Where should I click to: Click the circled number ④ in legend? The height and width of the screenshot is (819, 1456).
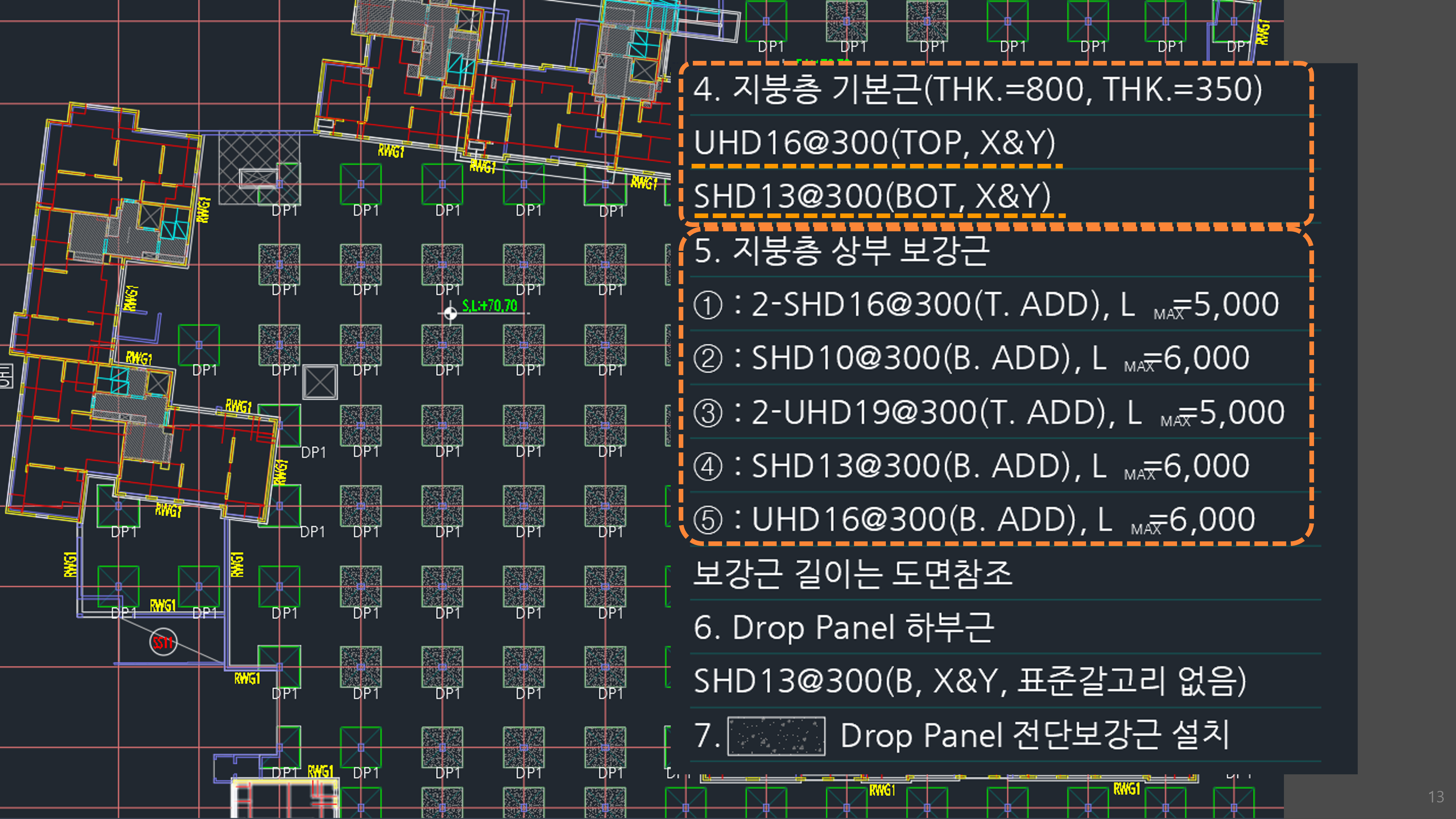[x=708, y=467]
